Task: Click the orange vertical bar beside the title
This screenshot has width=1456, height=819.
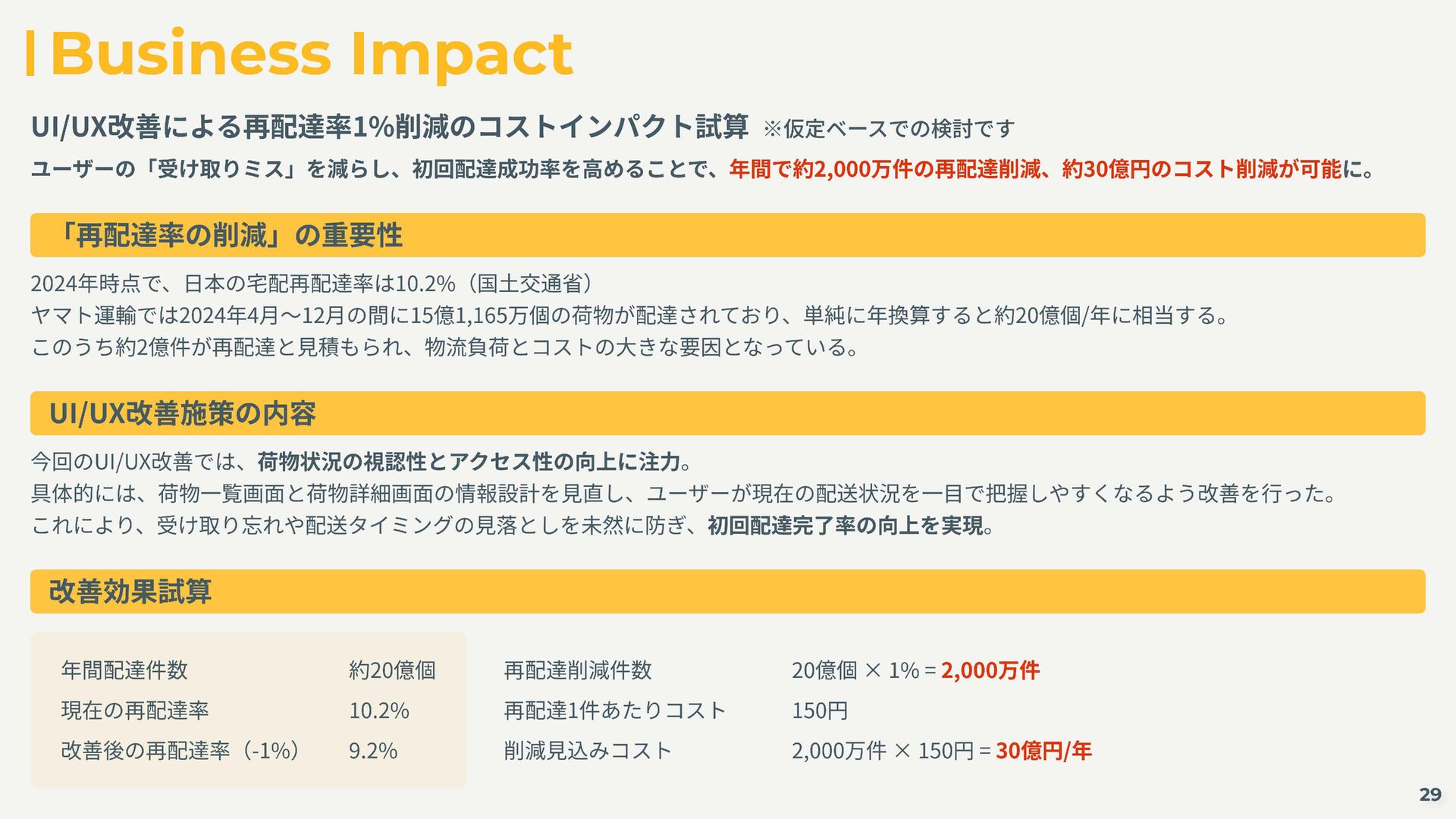Action: click(x=30, y=53)
